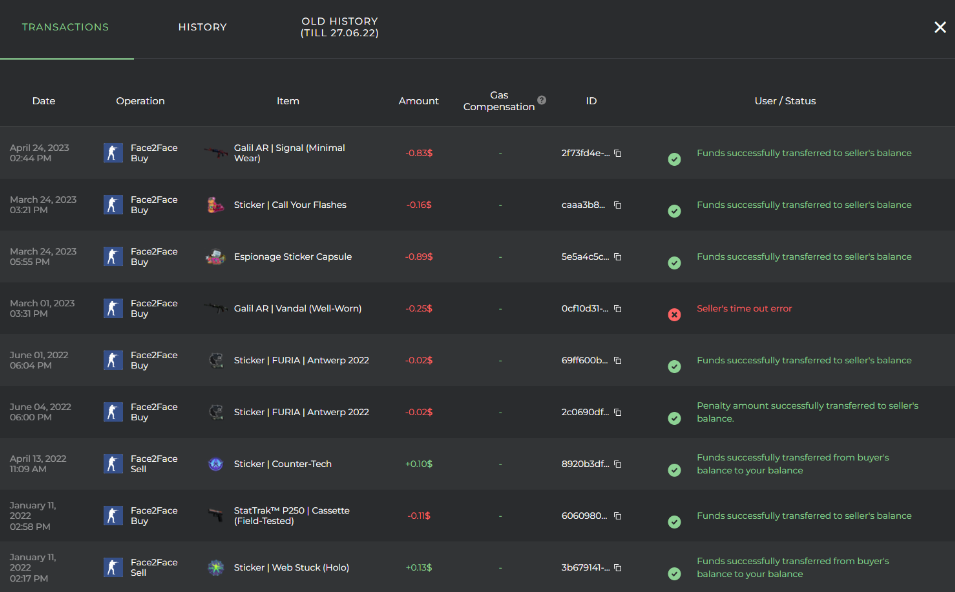
Task: Click Sticker | Web Stuck (Holo) item name
Action: 291,568
